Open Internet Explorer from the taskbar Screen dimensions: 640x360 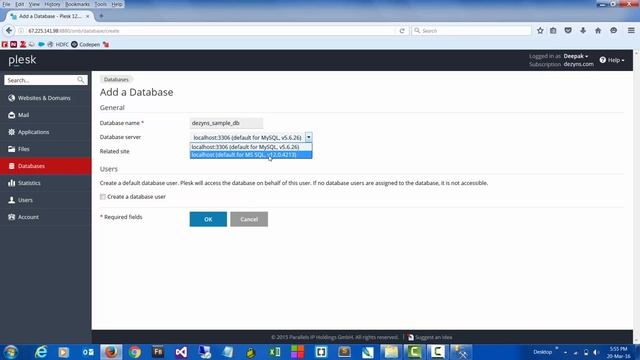tap(41, 352)
